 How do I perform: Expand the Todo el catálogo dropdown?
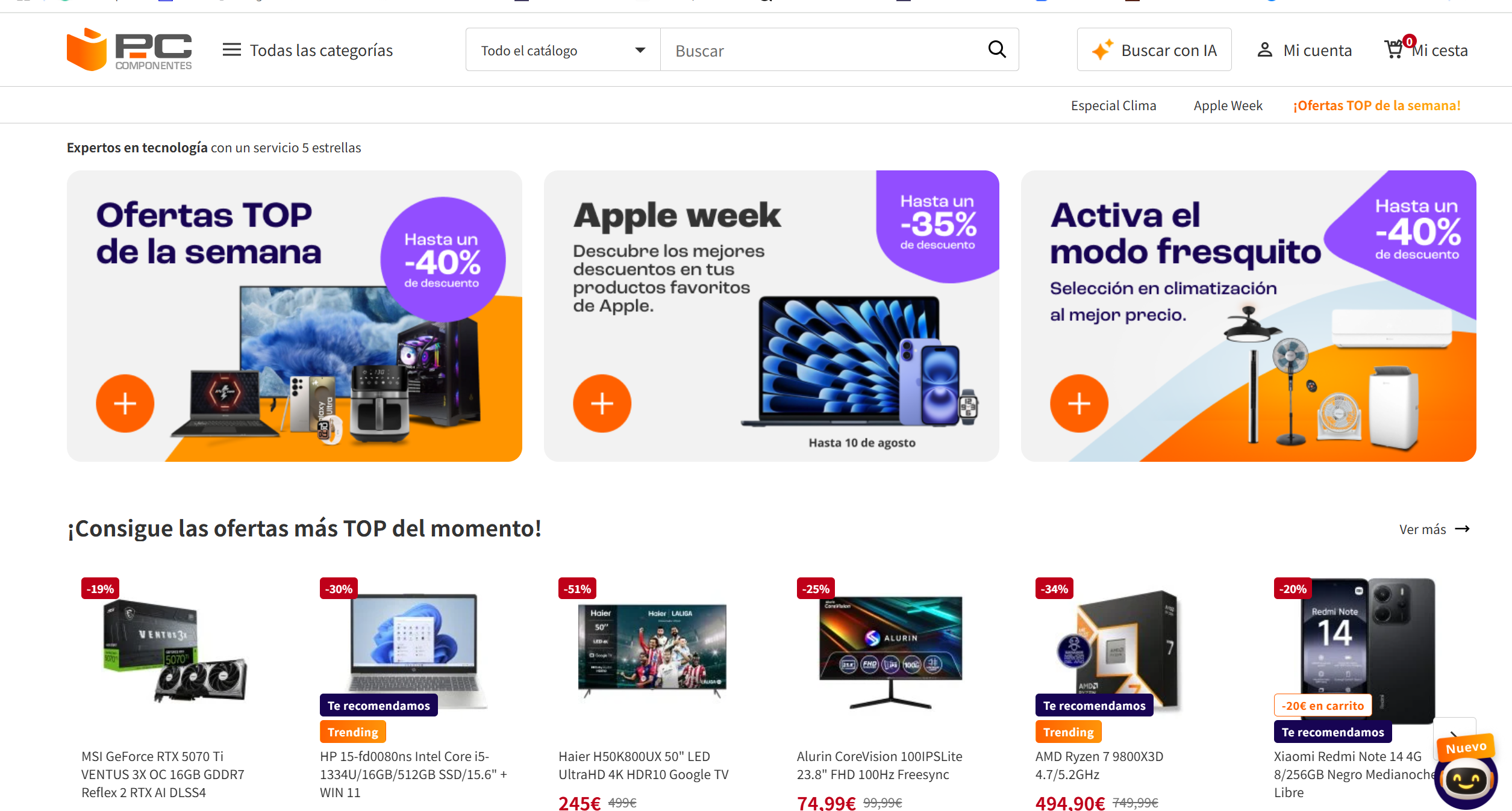[563, 50]
